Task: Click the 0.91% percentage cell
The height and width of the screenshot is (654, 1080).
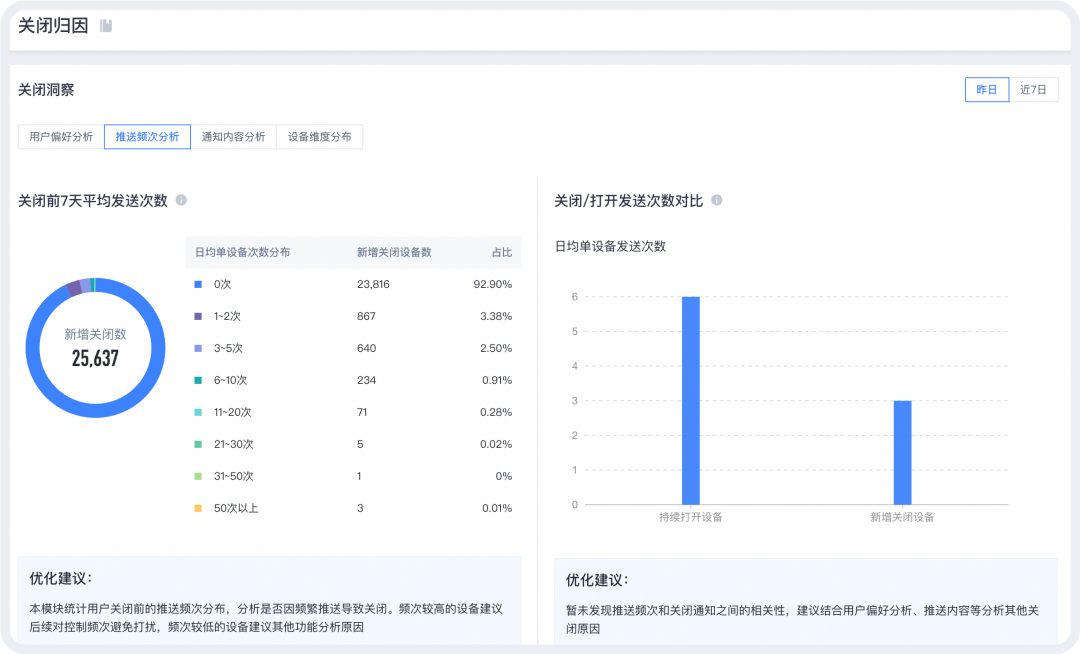Action: (497, 380)
